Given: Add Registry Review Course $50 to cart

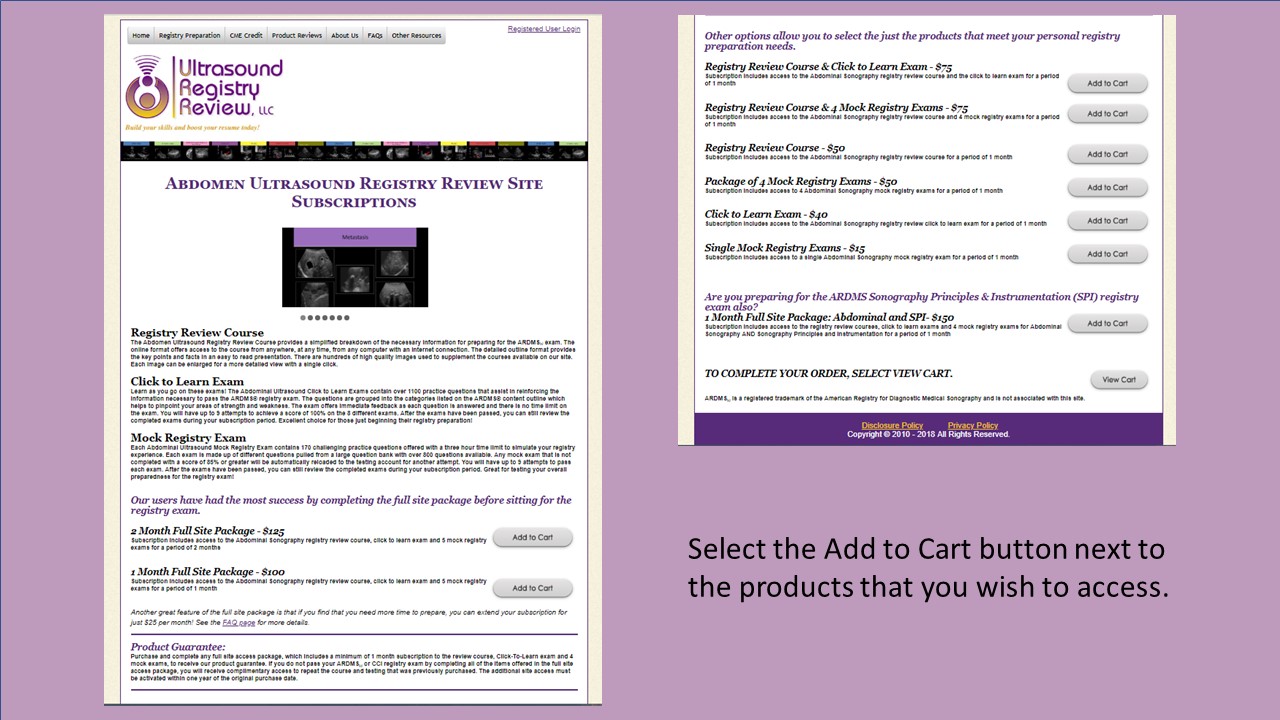Looking at the screenshot, I should (1108, 155).
